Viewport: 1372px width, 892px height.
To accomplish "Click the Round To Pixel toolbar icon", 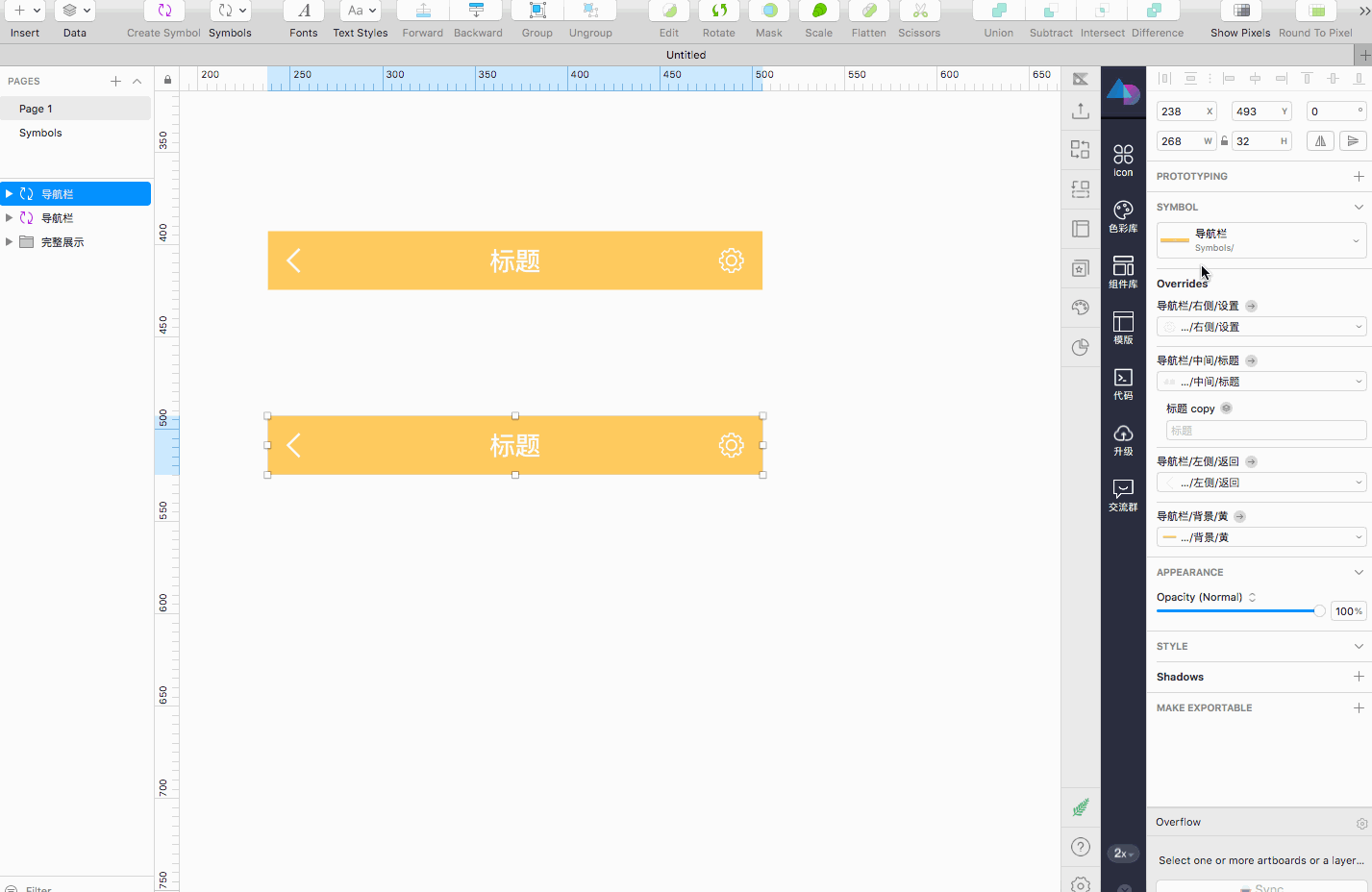I will point(1316,11).
